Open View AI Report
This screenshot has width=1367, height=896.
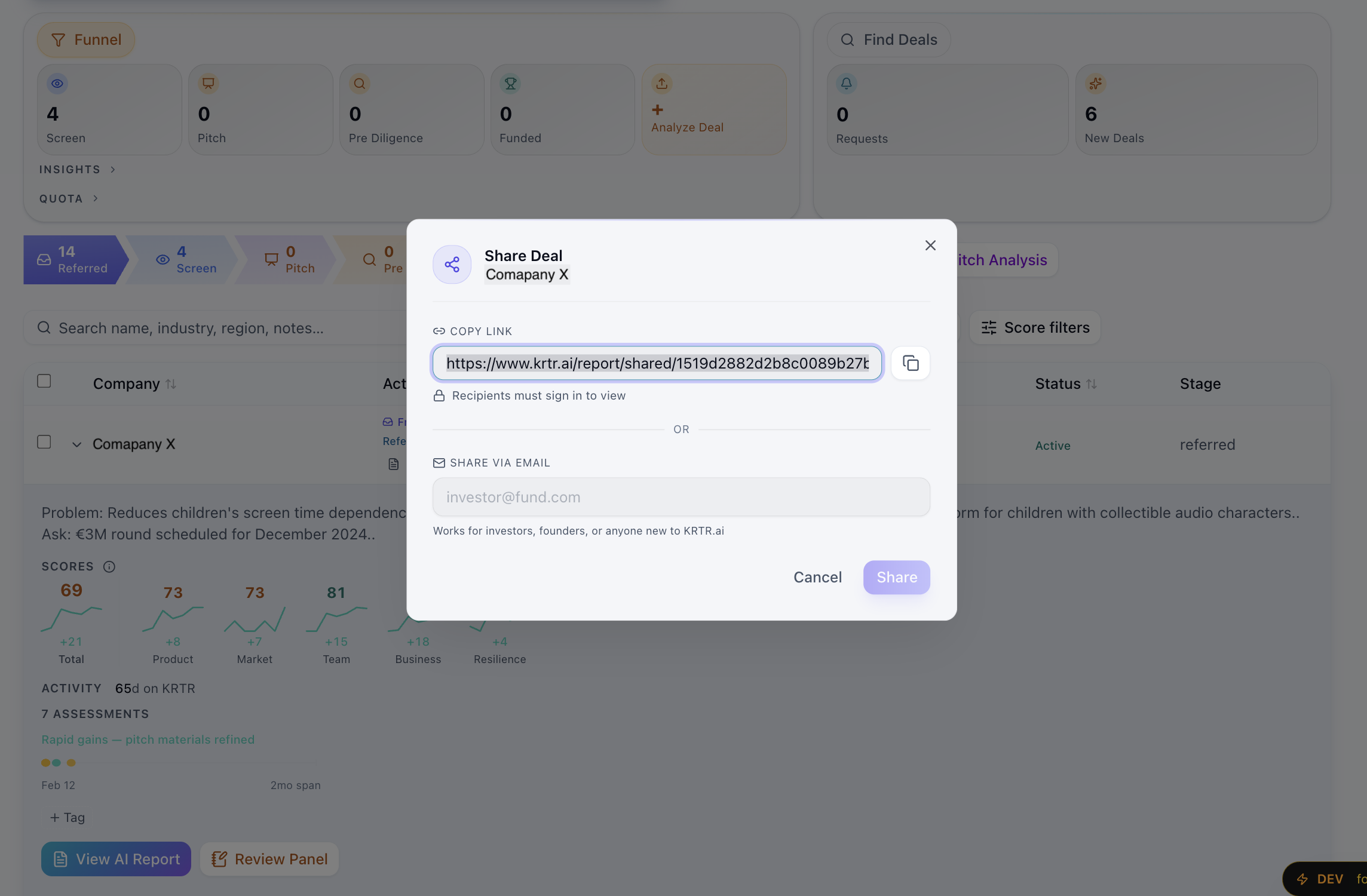pyautogui.click(x=115, y=858)
